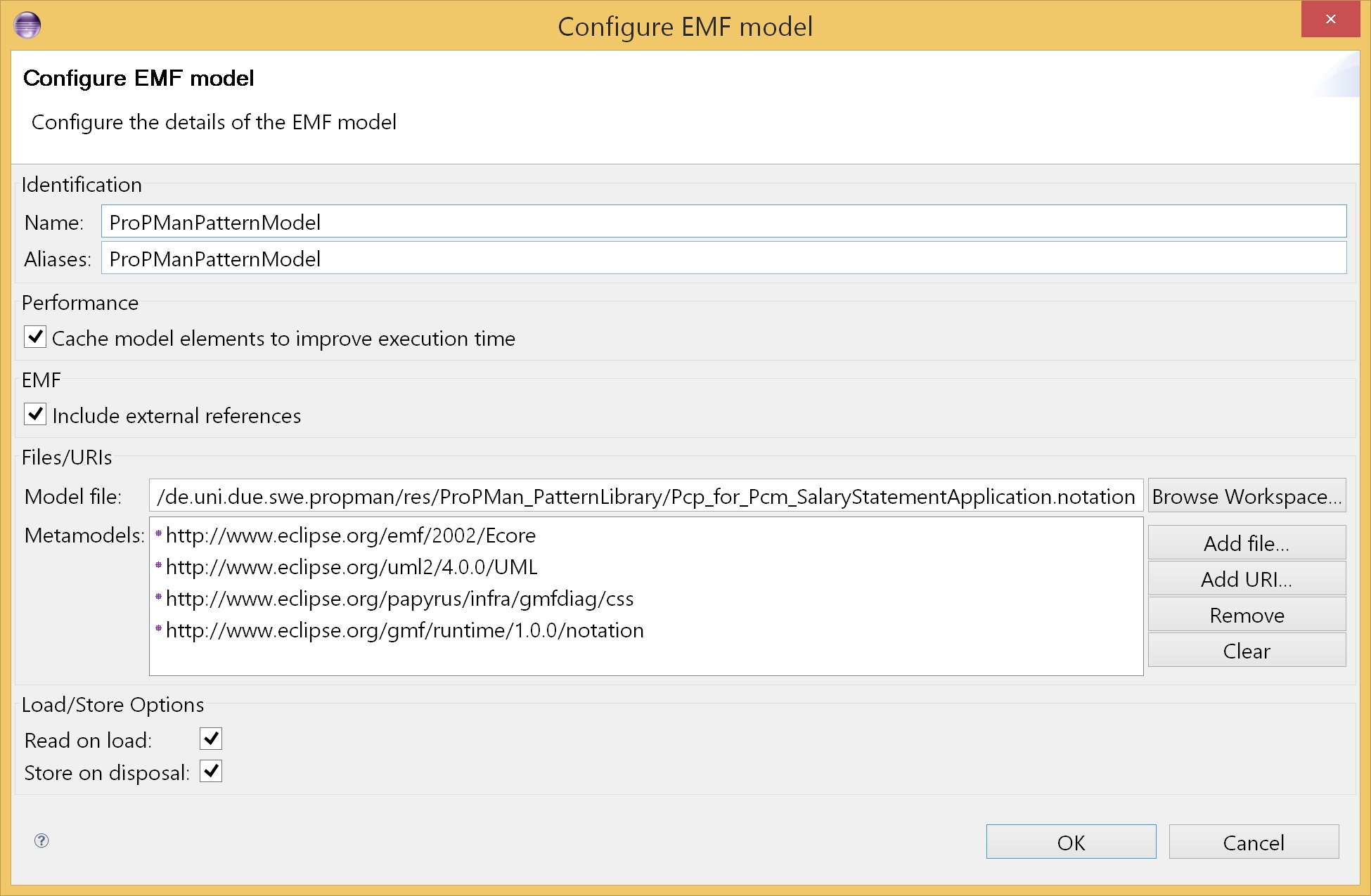This screenshot has width=1371, height=896.
Task: Select the gmf runtime notation metamodel entry
Action: pos(404,630)
